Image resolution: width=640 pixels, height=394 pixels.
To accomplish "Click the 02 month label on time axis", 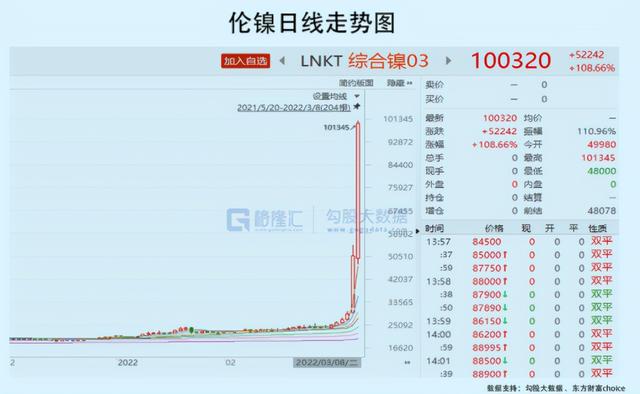I will pyautogui.click(x=231, y=363).
